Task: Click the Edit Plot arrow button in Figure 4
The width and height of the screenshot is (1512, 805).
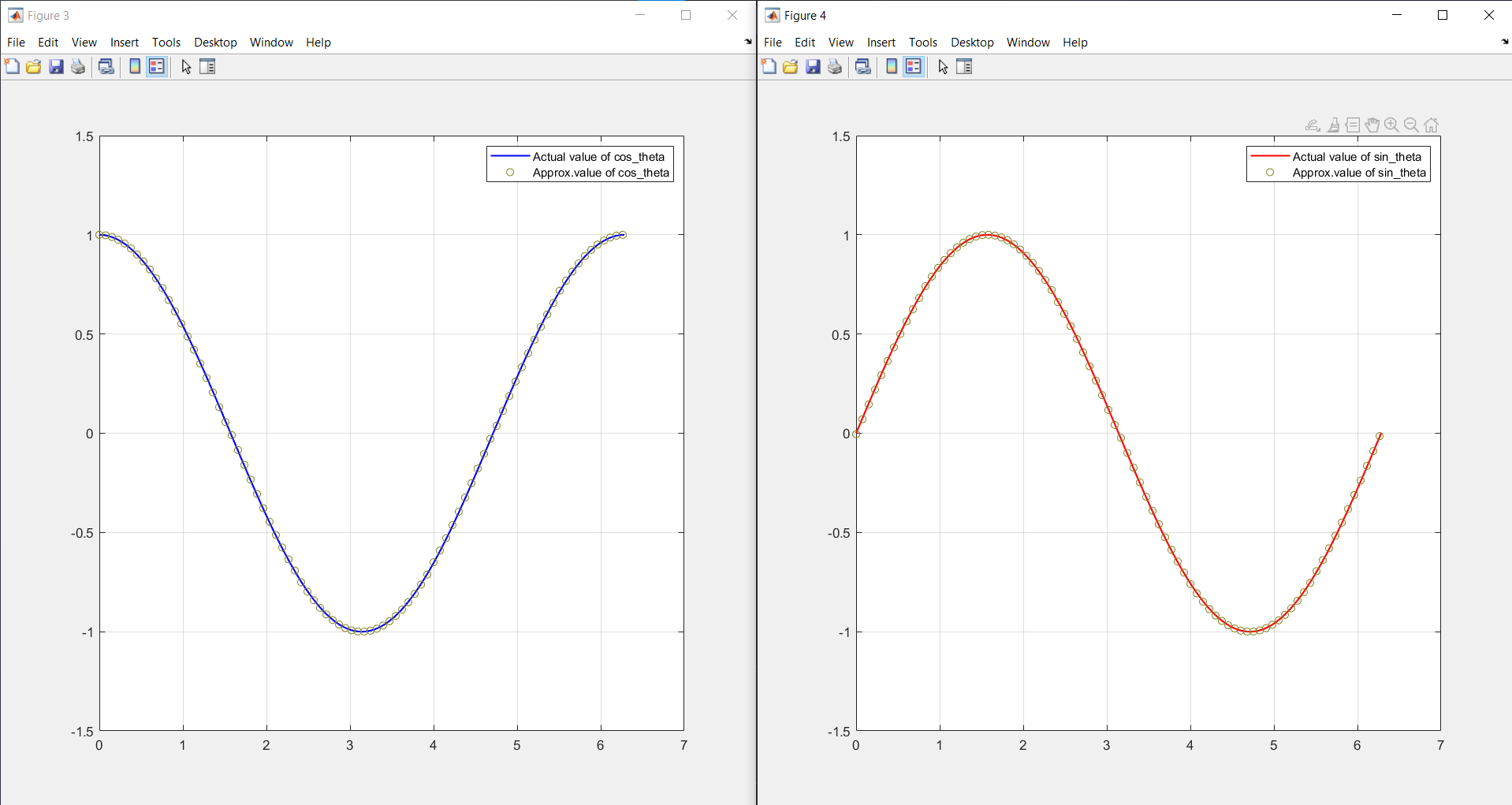Action: pyautogui.click(x=943, y=67)
